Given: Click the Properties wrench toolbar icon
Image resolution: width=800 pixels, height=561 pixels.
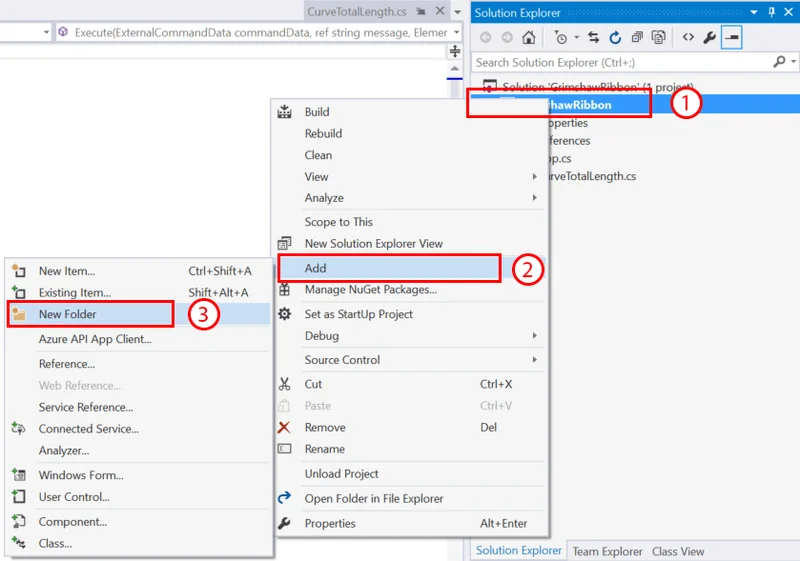Looking at the screenshot, I should point(709,37).
